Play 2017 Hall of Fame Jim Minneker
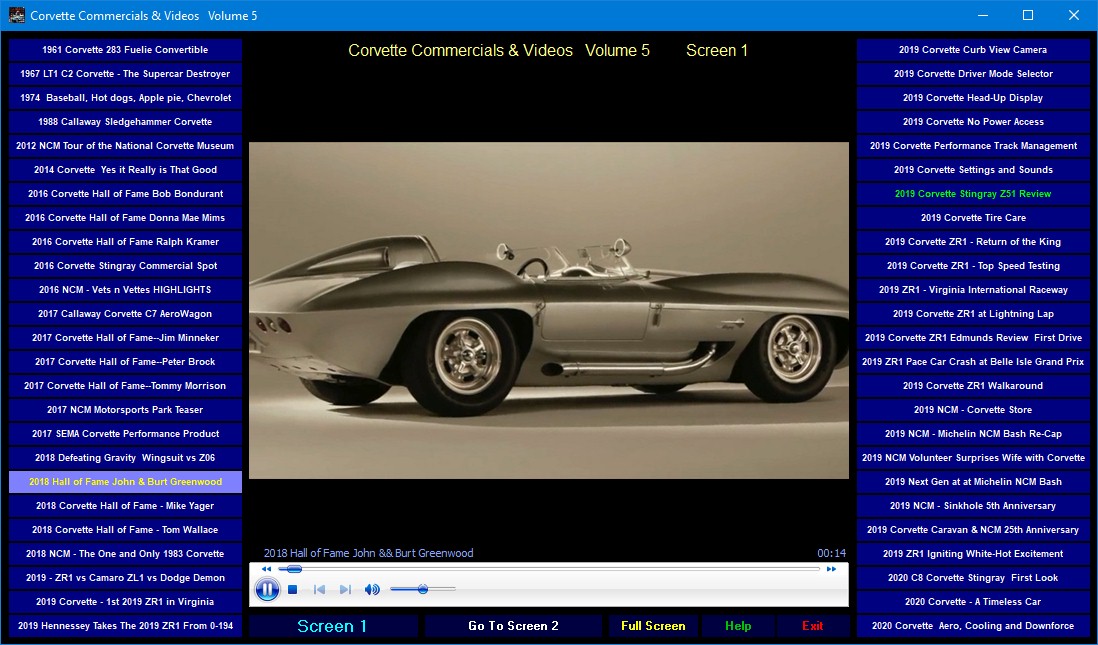 coord(125,338)
